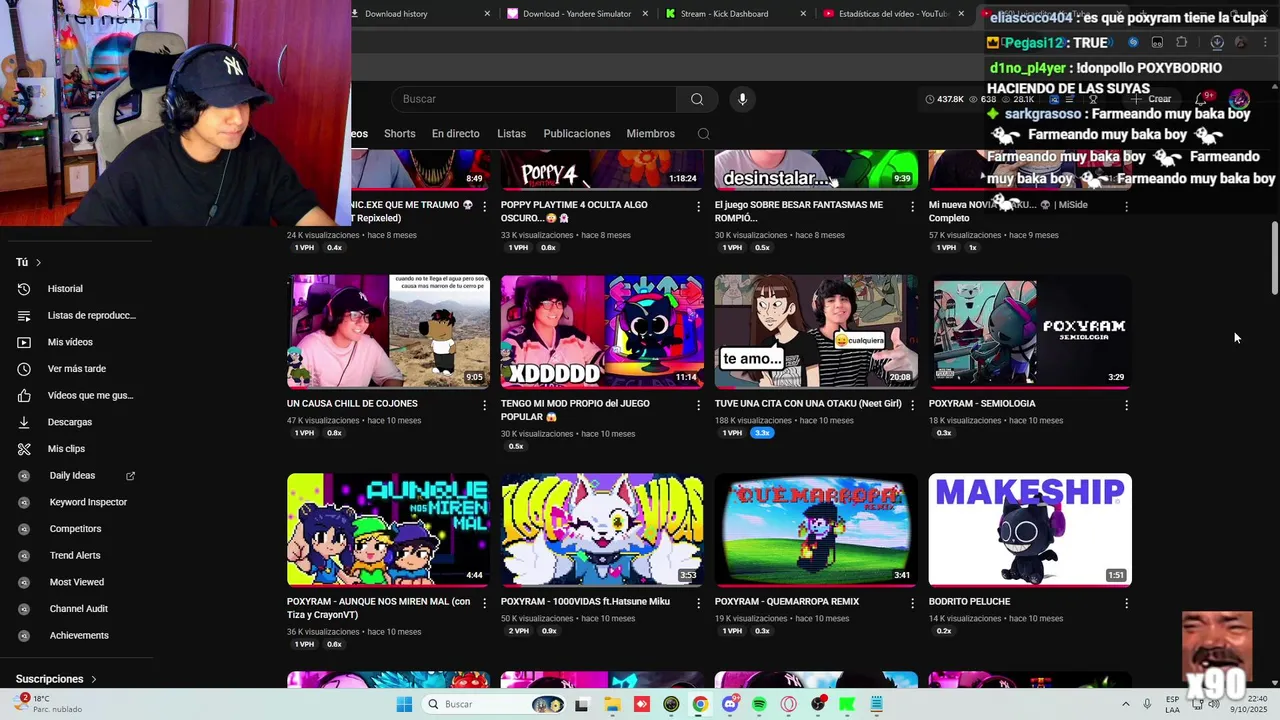Click the Mis clips scissors icon
The width and height of the screenshot is (1280, 720).
pyautogui.click(x=24, y=449)
